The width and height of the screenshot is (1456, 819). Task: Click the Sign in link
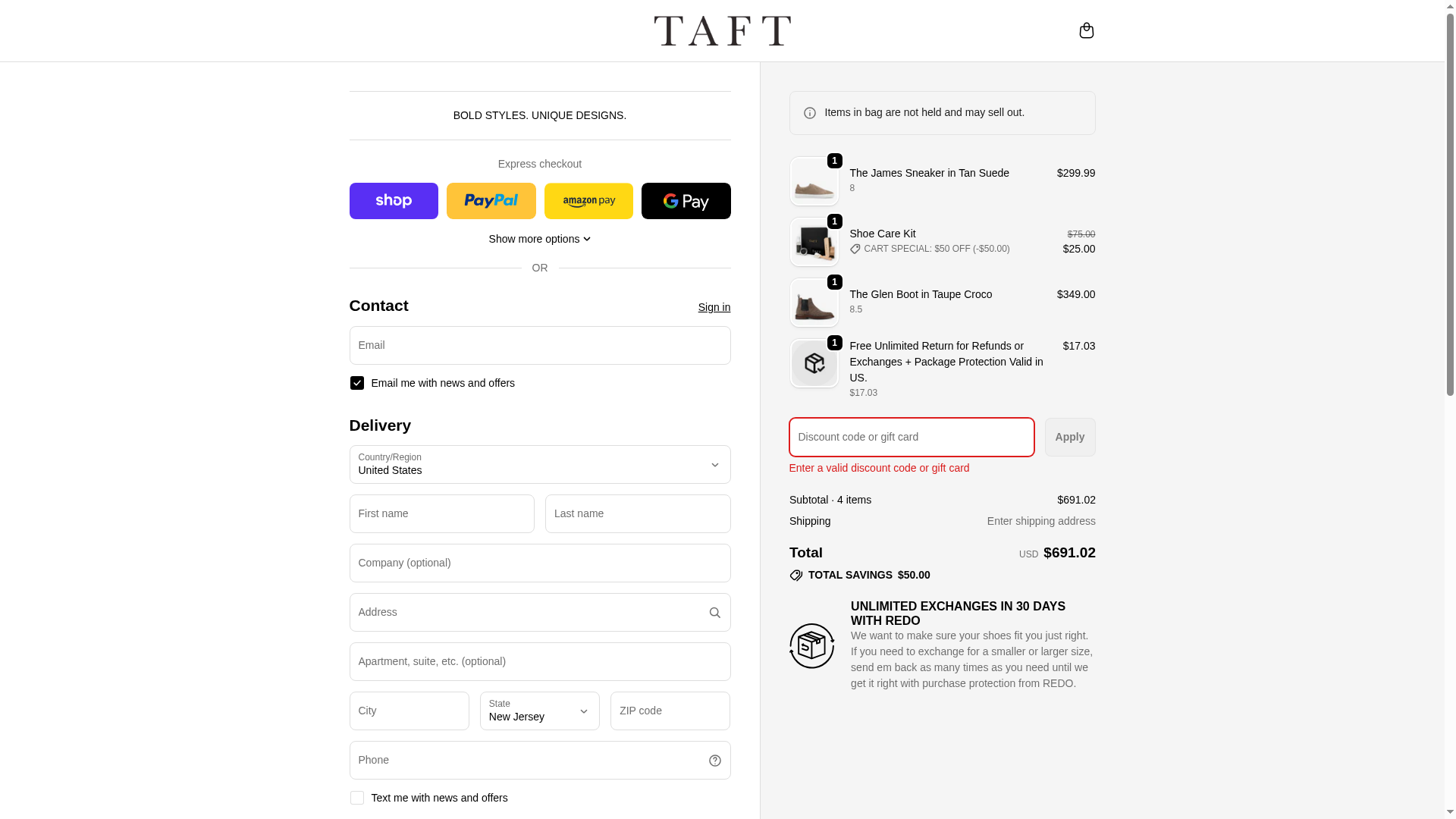pyautogui.click(x=714, y=307)
